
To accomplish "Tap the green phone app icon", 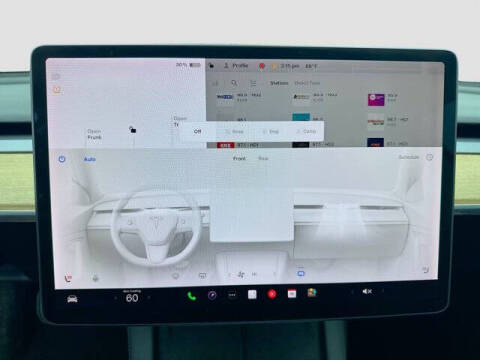I will pos(191,296).
